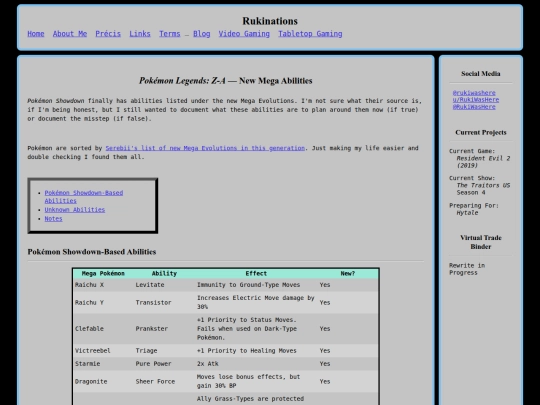This screenshot has width=540, height=405.
Task: Jump to Pokémon Showdown-Based Abilities section
Action: point(84,197)
